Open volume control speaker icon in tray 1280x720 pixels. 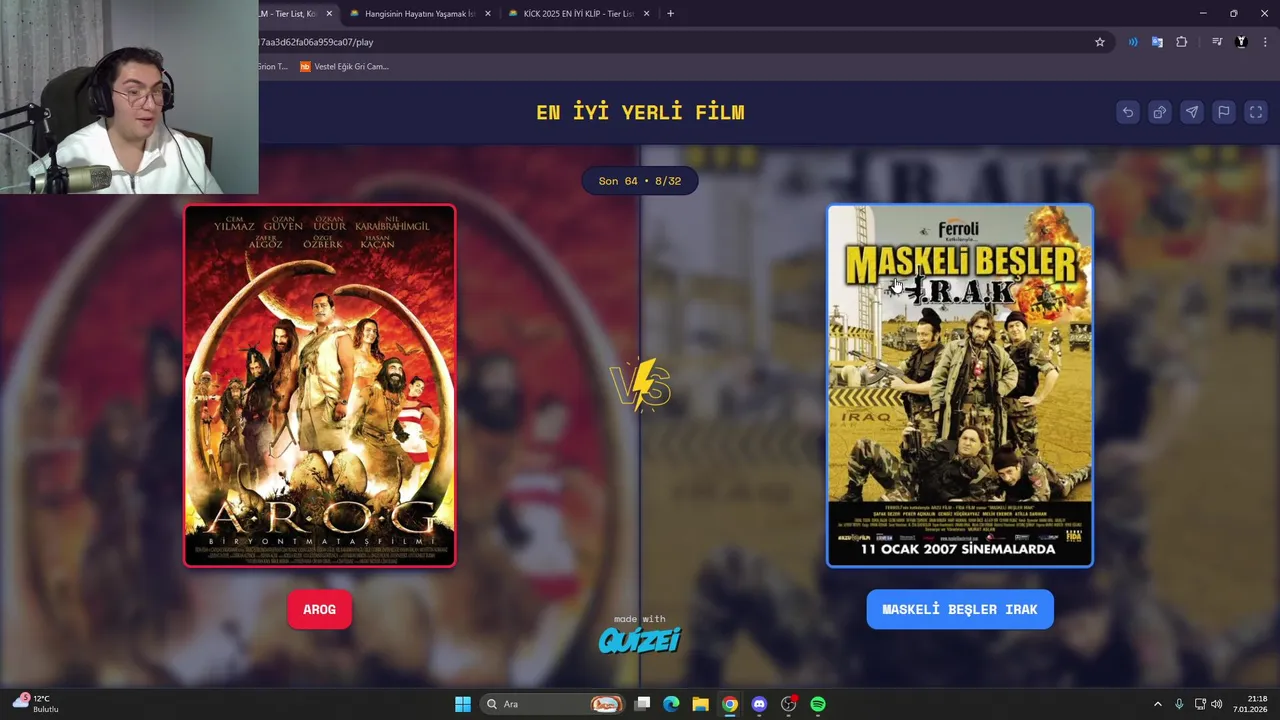pos(1217,704)
